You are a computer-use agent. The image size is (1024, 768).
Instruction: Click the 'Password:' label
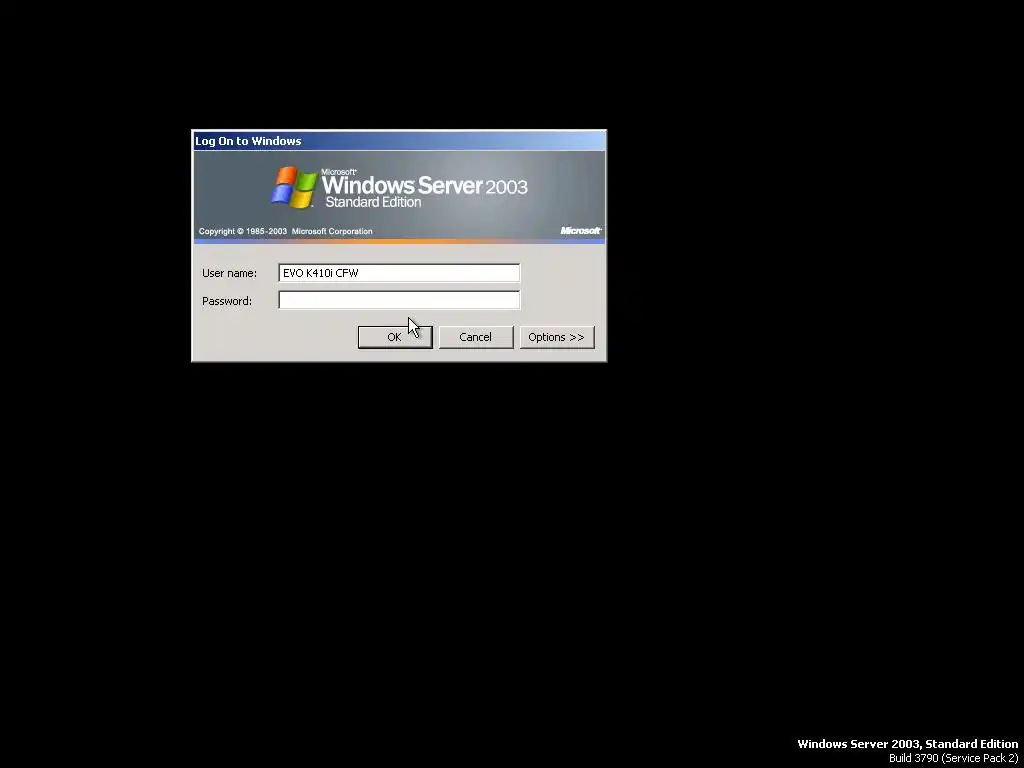click(x=227, y=301)
